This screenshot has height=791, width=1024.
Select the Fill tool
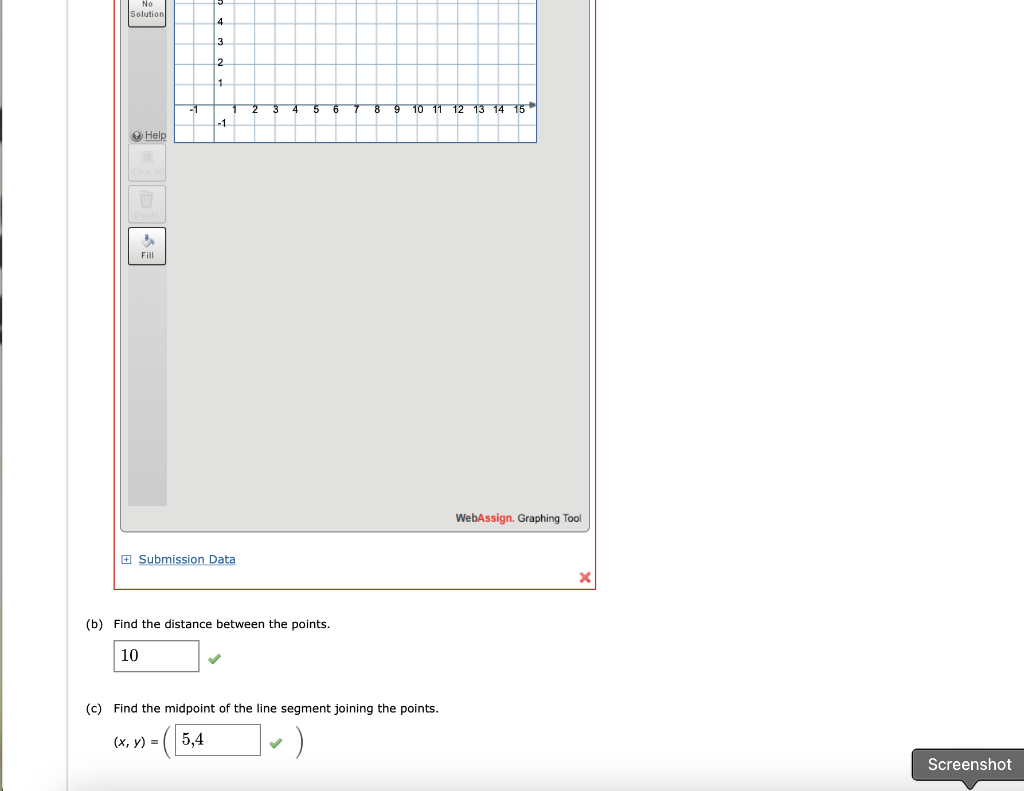pos(146,245)
